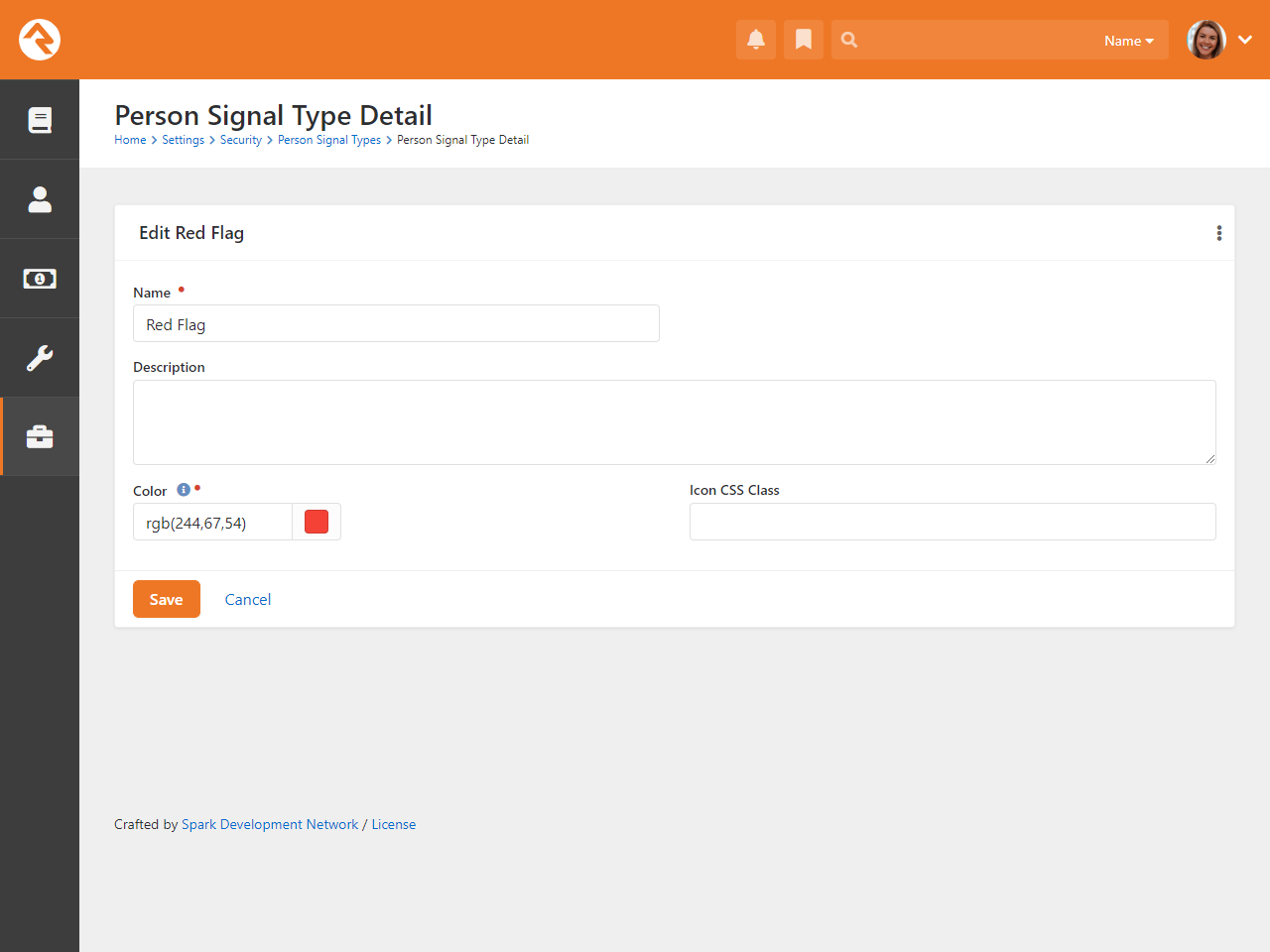
Task: Cancel editing the signal type
Action: coord(248,599)
